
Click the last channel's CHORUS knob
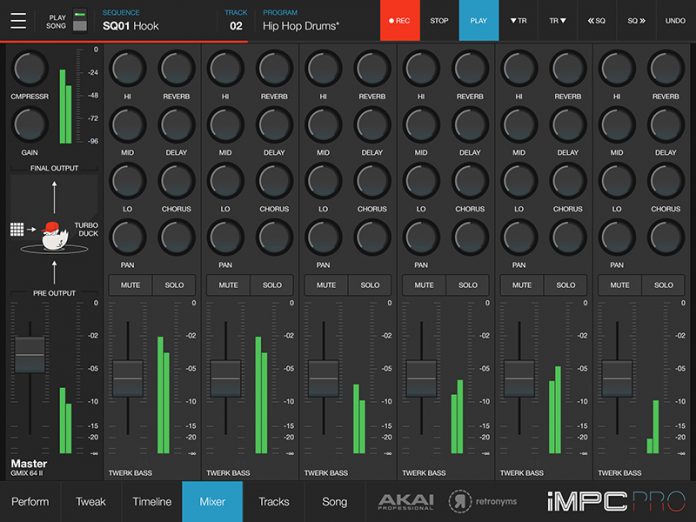coord(665,181)
